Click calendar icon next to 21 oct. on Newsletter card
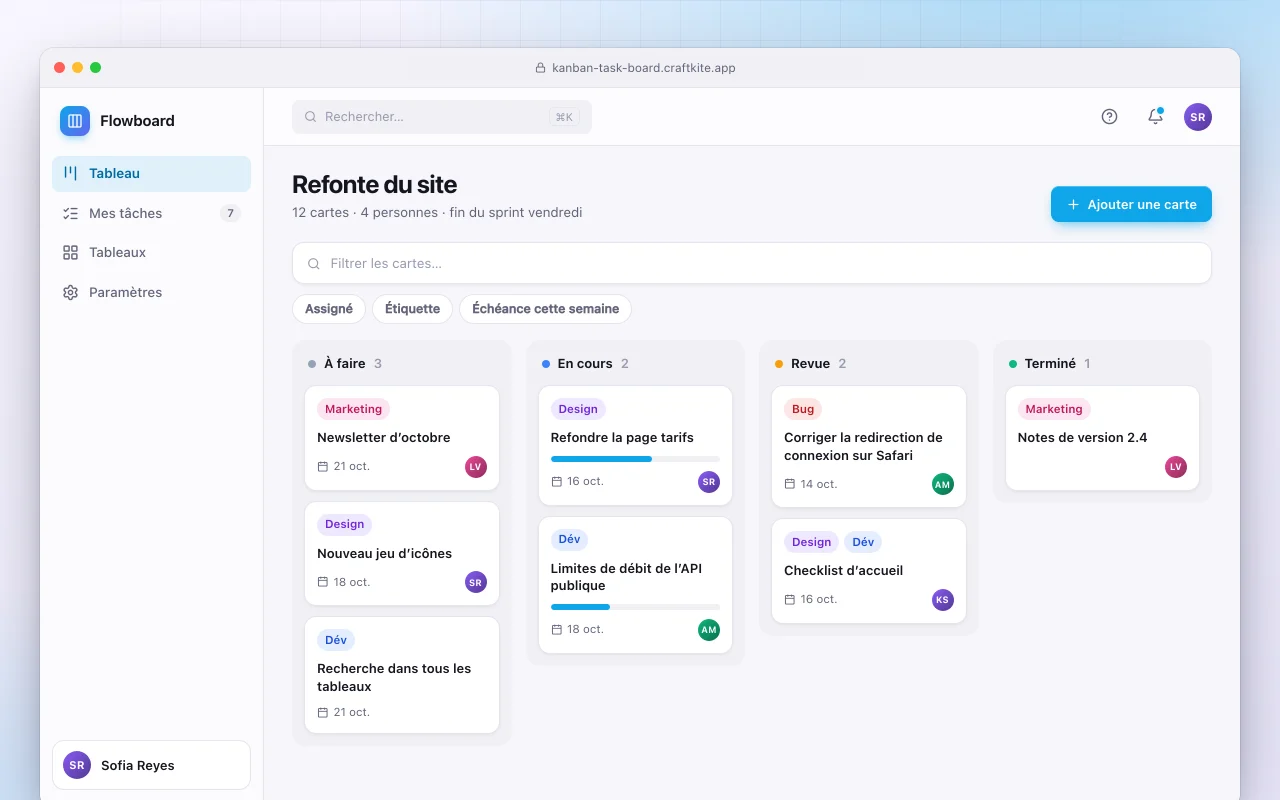The width and height of the screenshot is (1280, 800). (323, 467)
